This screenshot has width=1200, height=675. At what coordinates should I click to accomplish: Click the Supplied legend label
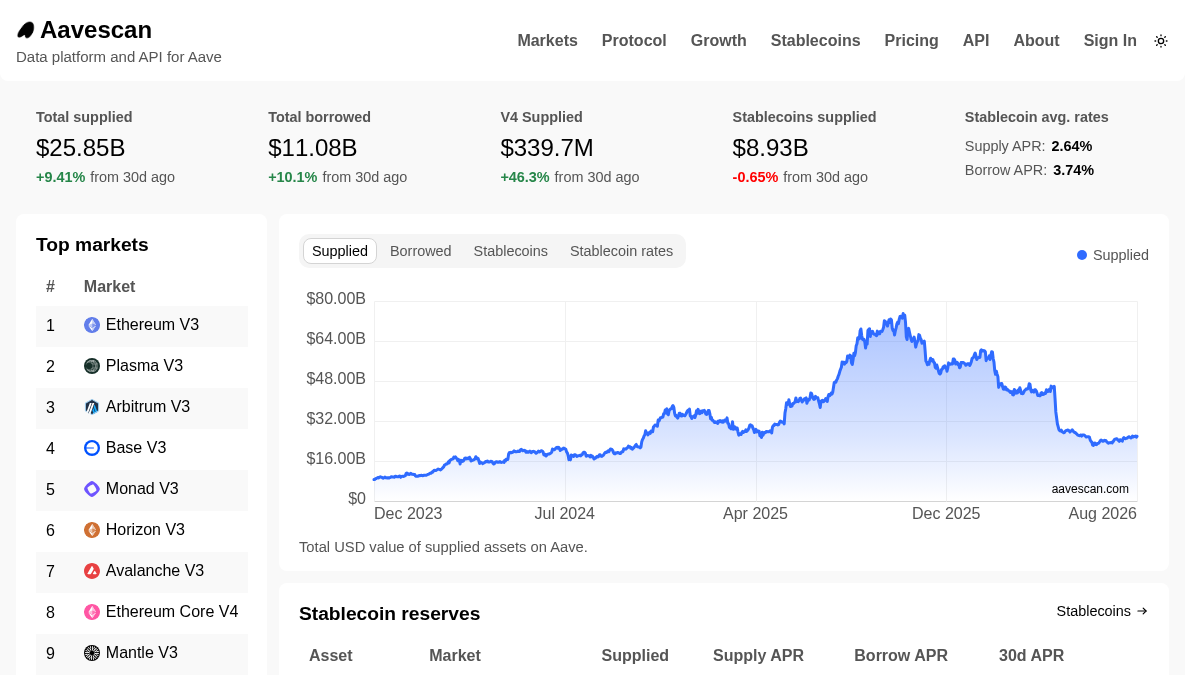pyautogui.click(x=1121, y=255)
